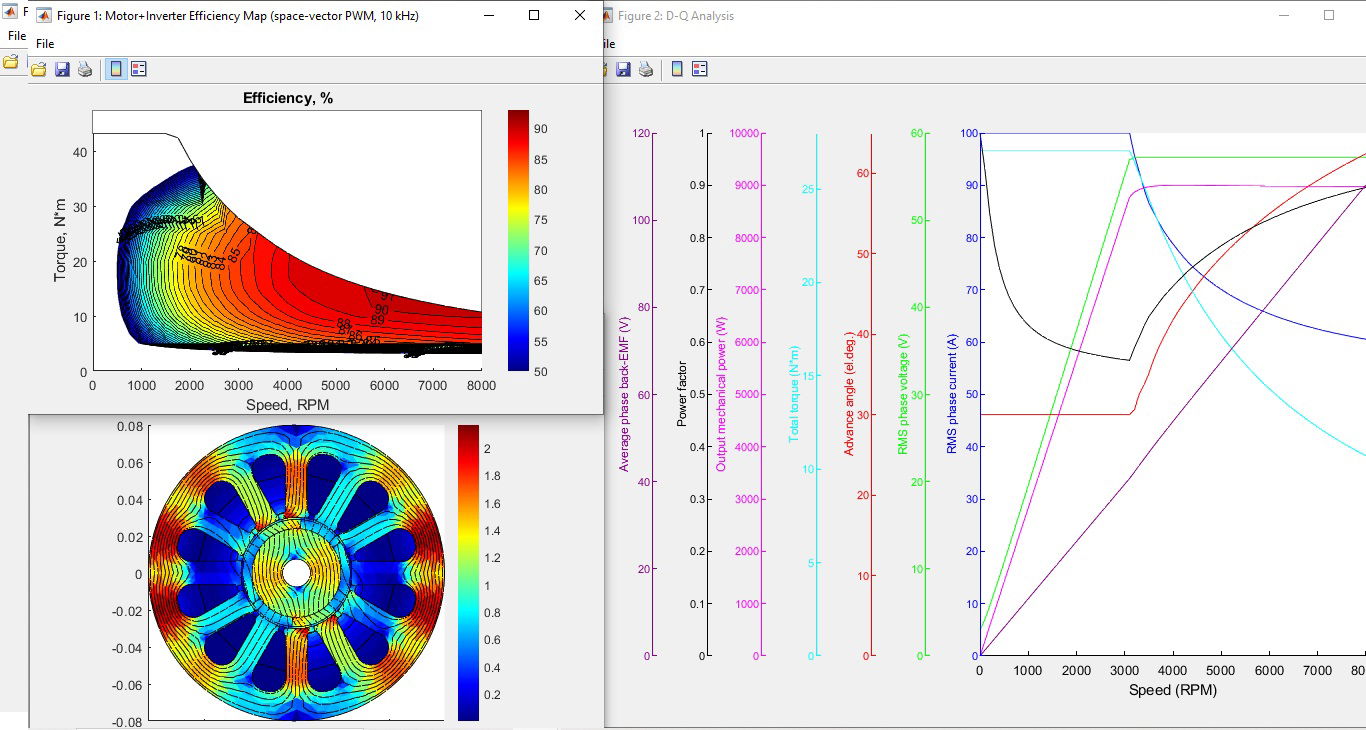Minimize the Figure 2 D-Q Analysis window
The width and height of the screenshot is (1366, 730).
click(1283, 16)
